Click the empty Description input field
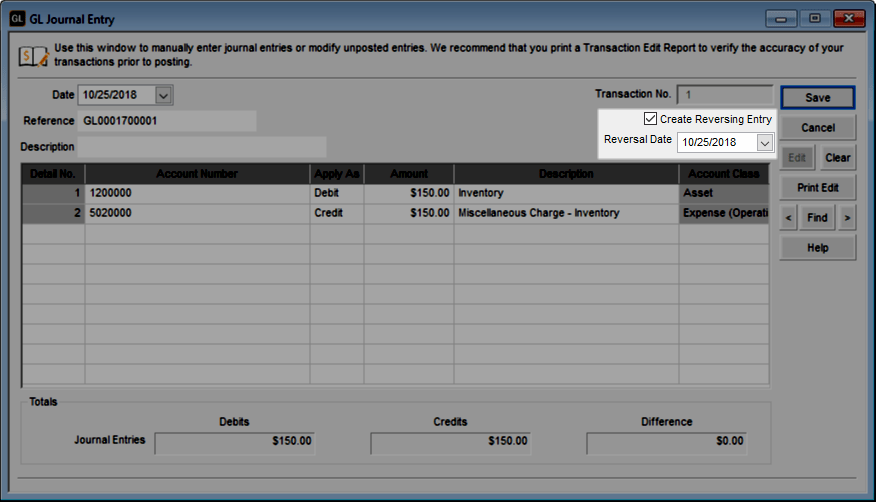Viewport: 876px width, 502px height. click(x=202, y=147)
